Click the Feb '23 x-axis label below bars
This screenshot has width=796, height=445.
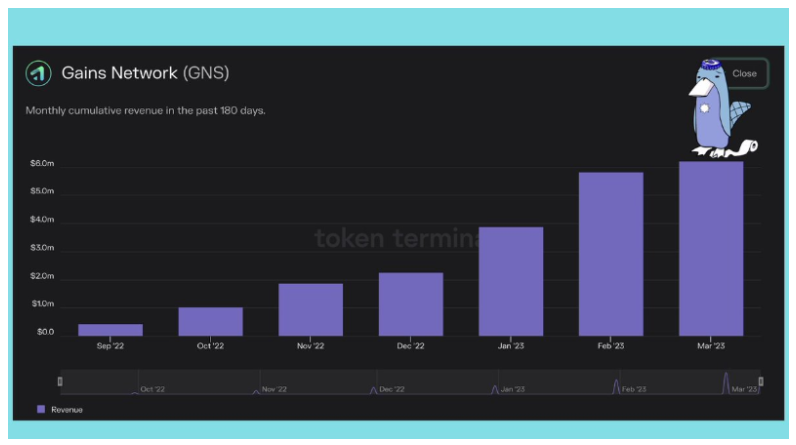[x=611, y=346]
